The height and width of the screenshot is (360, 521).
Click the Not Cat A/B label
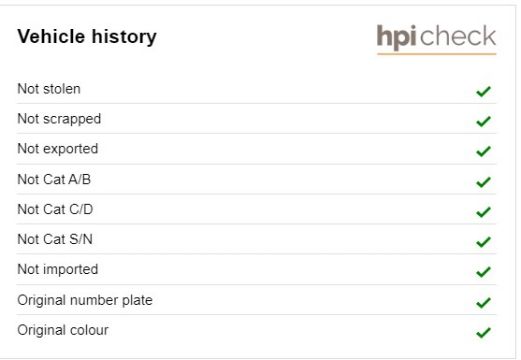(54, 179)
